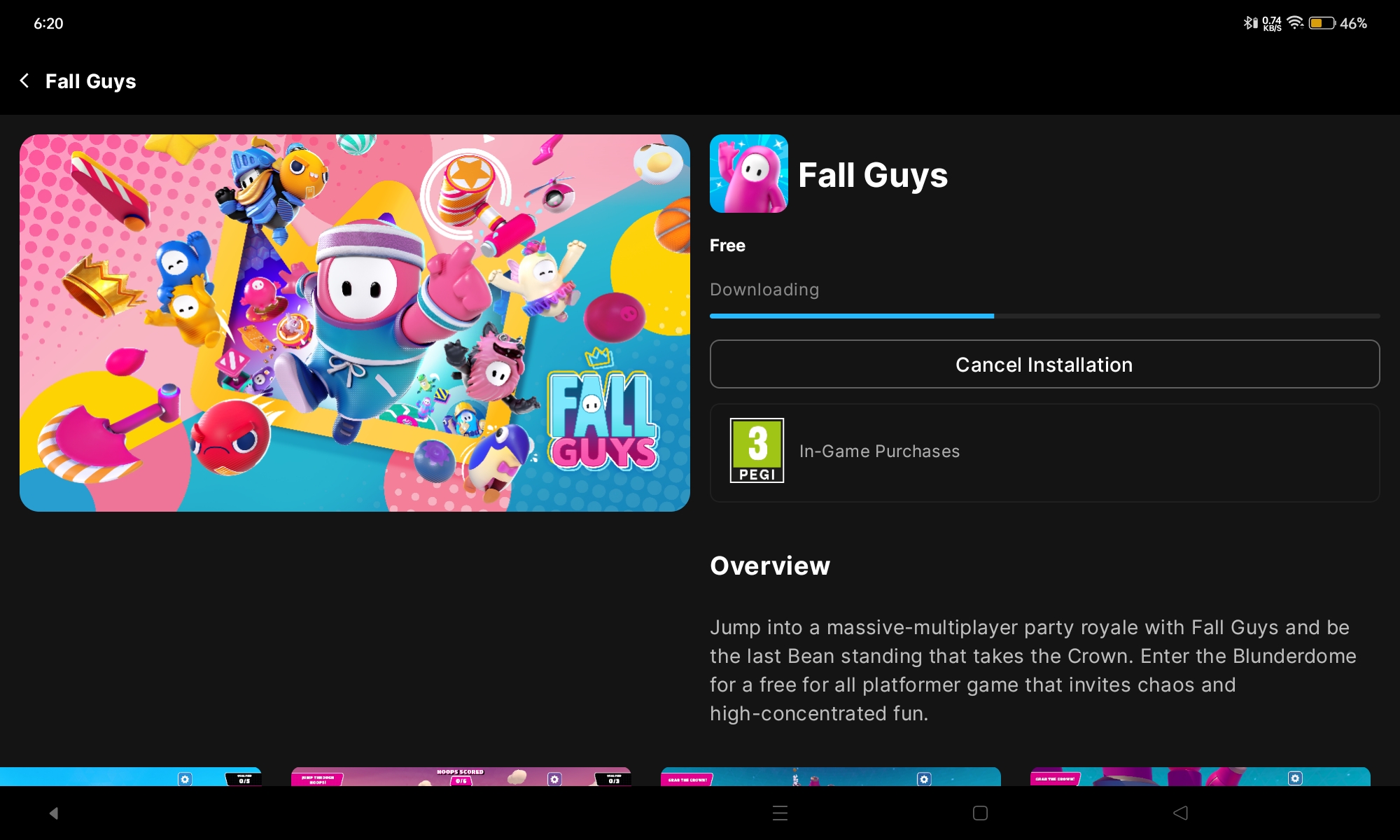Tap the Fall Guys app icon
Image resolution: width=1400 pixels, height=840 pixels.
pos(748,174)
